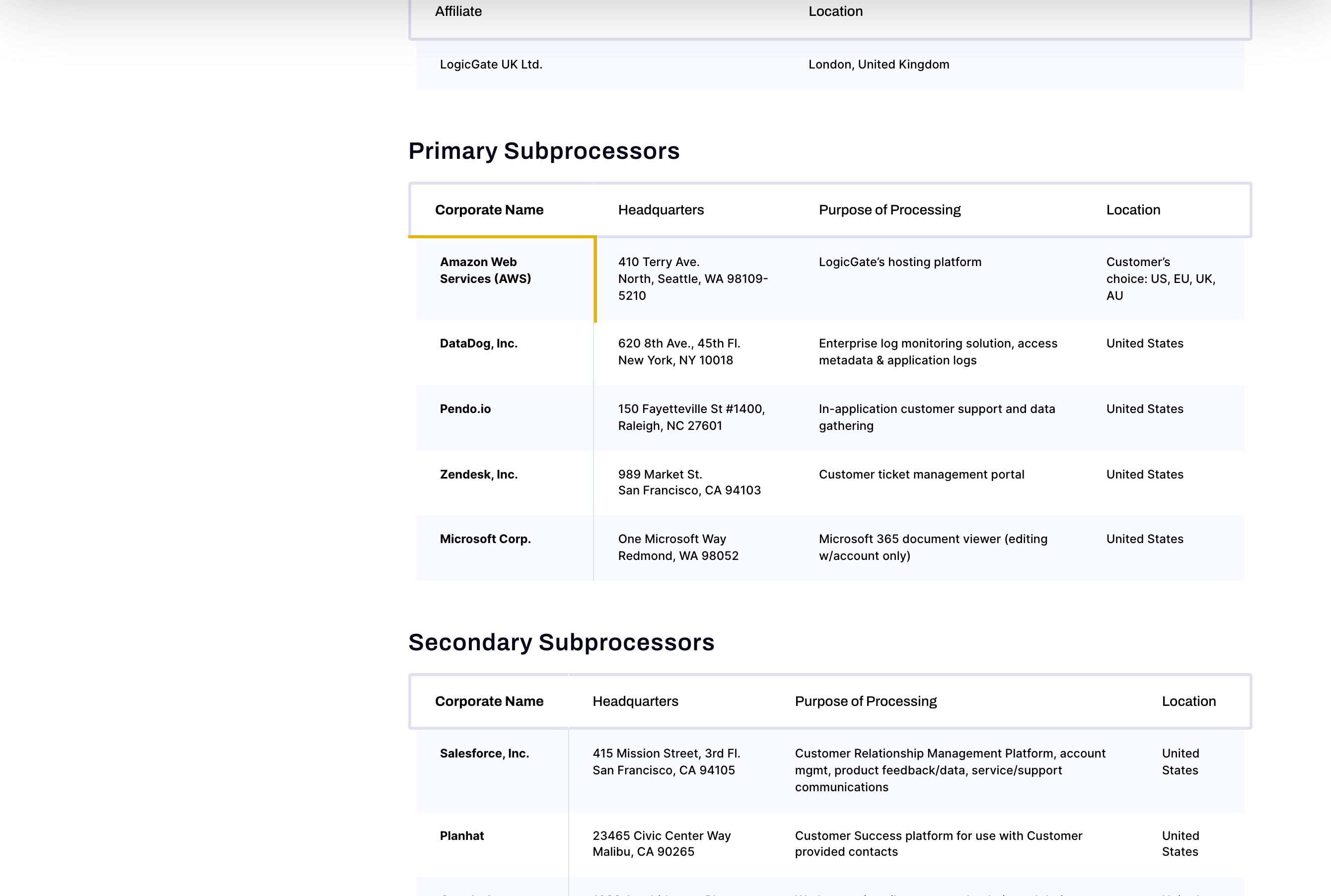This screenshot has height=896, width=1331.
Task: Click '150 Fayetteville St #1400' address
Action: [x=691, y=417]
